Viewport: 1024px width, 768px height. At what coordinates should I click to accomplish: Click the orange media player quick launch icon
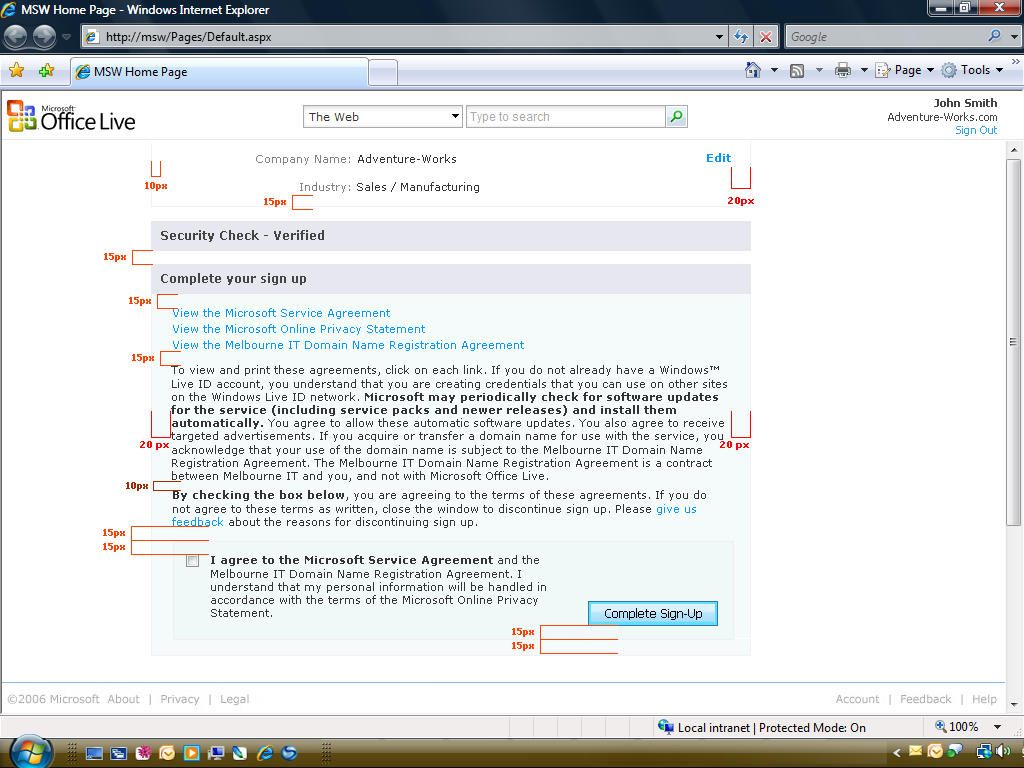click(191, 754)
